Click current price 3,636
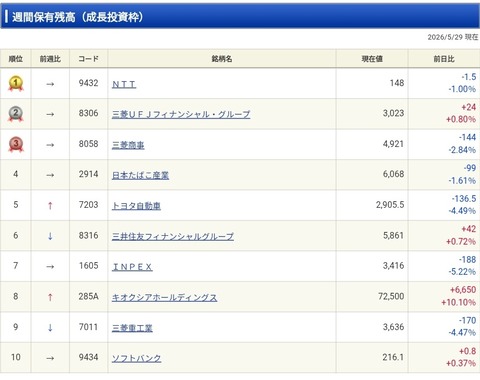This screenshot has width=480, height=380. 393,327
